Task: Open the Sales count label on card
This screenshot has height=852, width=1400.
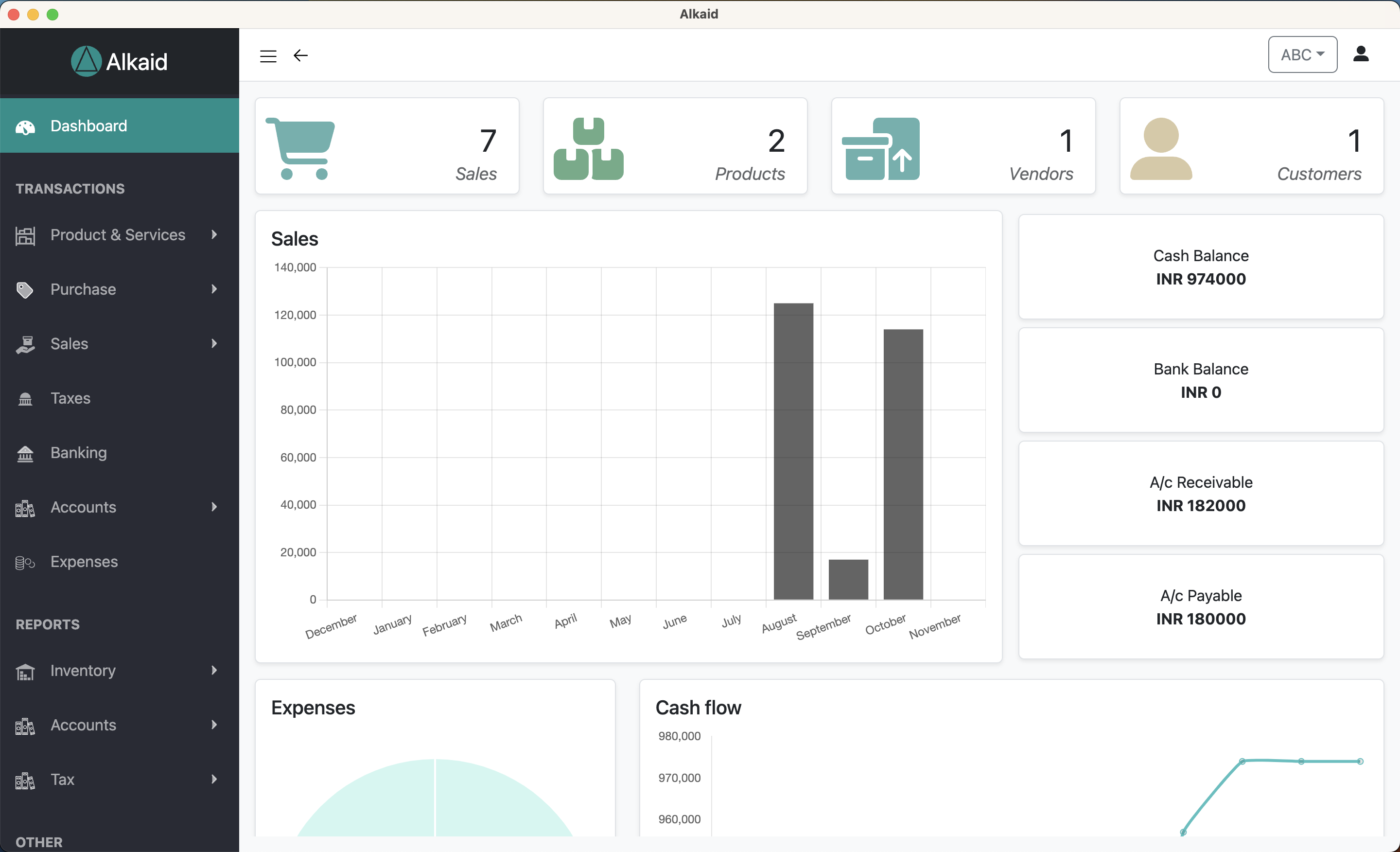Action: [x=476, y=174]
